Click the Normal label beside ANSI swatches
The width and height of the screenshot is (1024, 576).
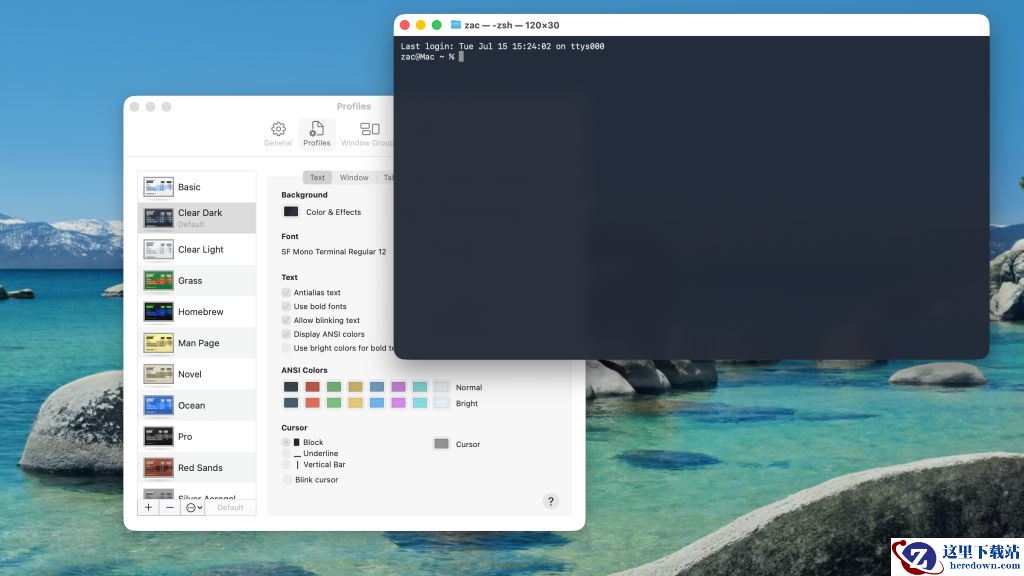tap(469, 387)
